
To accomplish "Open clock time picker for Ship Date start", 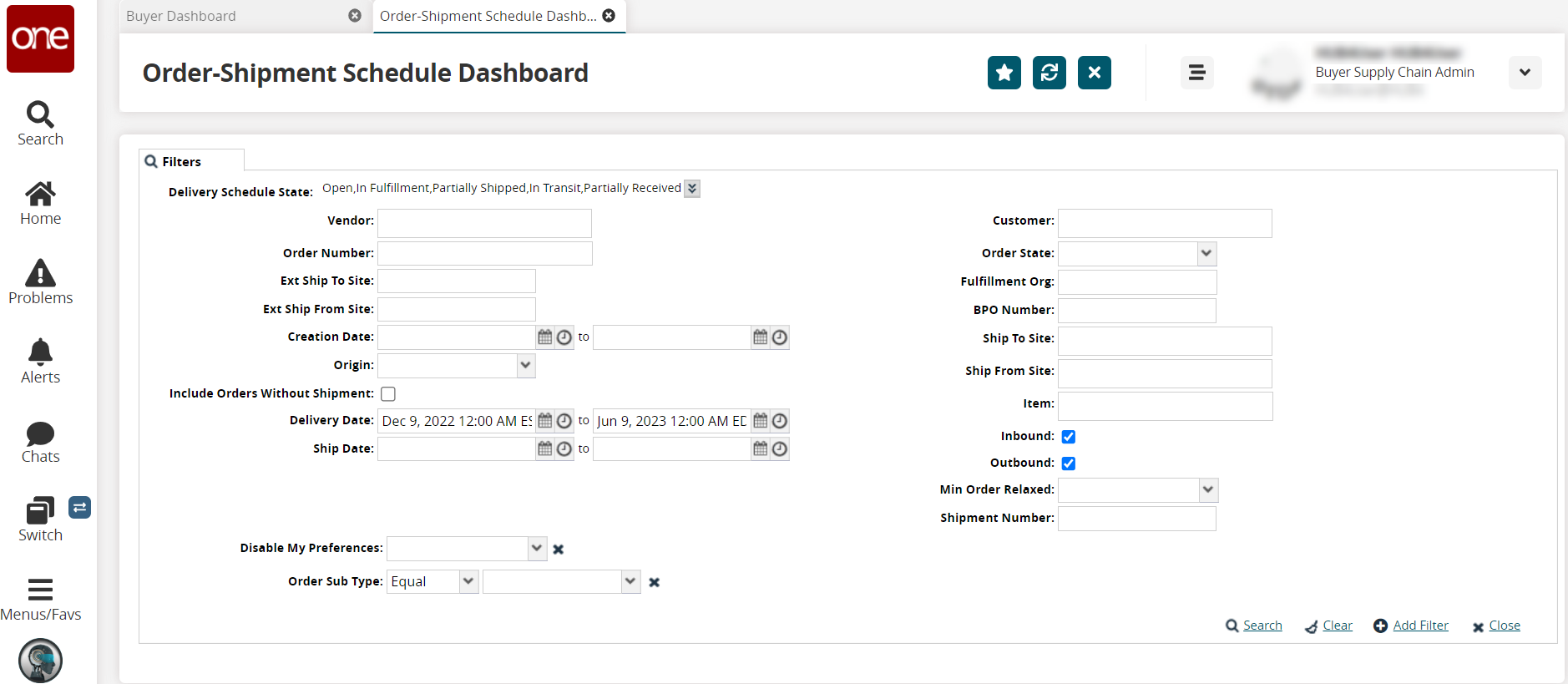I will [564, 449].
